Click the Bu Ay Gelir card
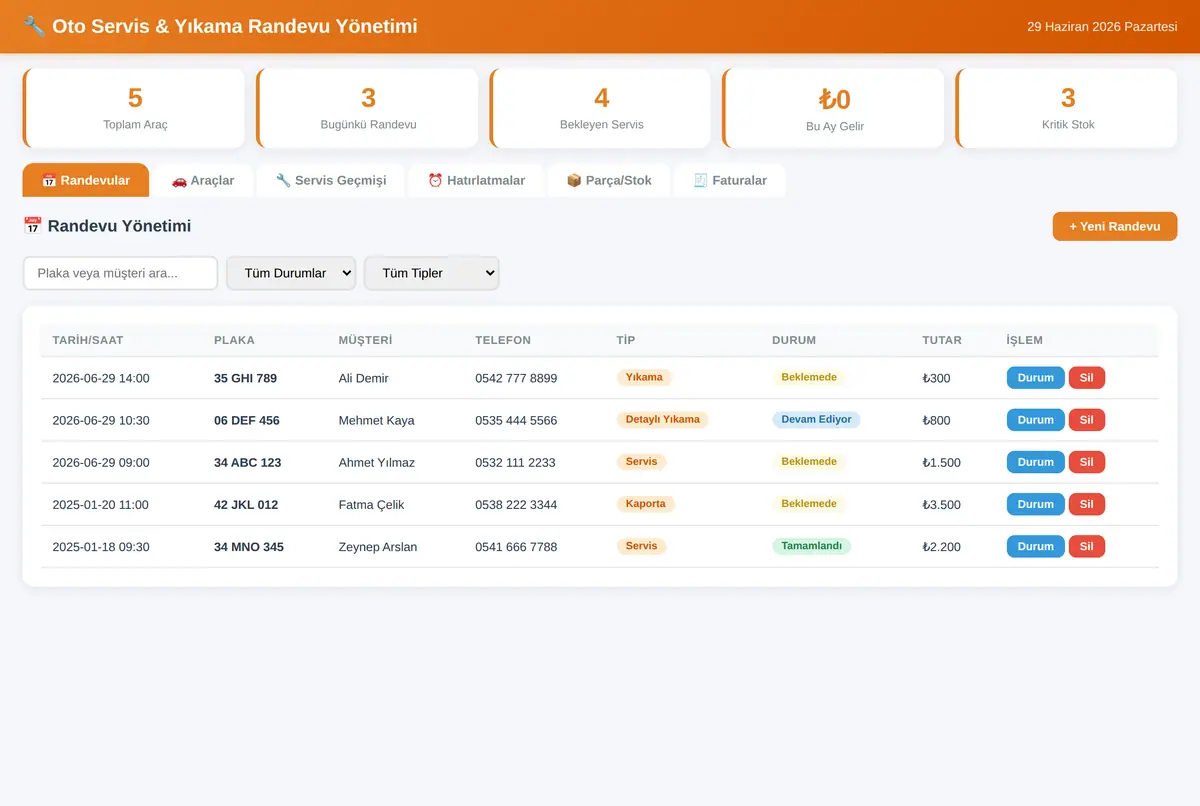The height and width of the screenshot is (806, 1200). coord(833,108)
